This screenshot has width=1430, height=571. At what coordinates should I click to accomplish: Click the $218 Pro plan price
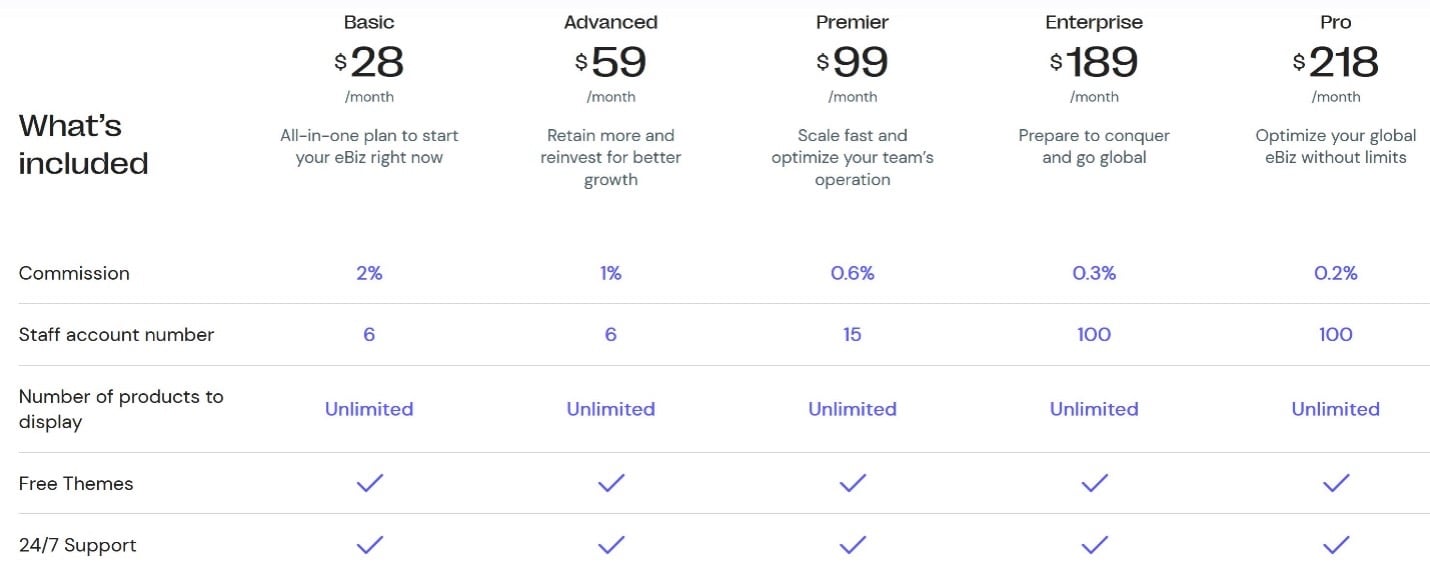tap(1336, 63)
